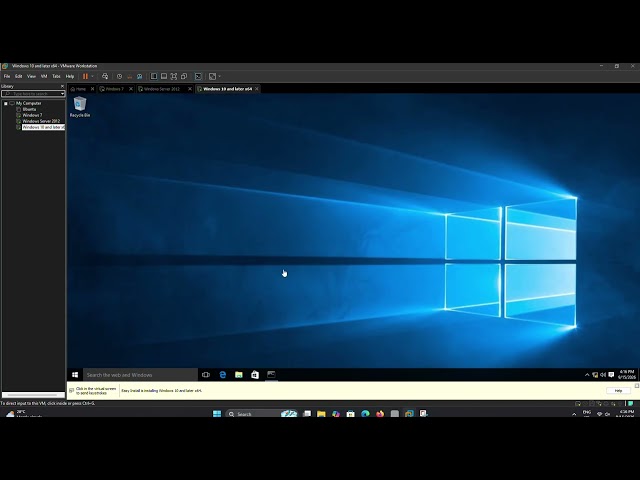Image resolution: width=640 pixels, height=480 pixels.
Task: Click the VMware Workstation host taskbar icon
Action: (x=409, y=413)
